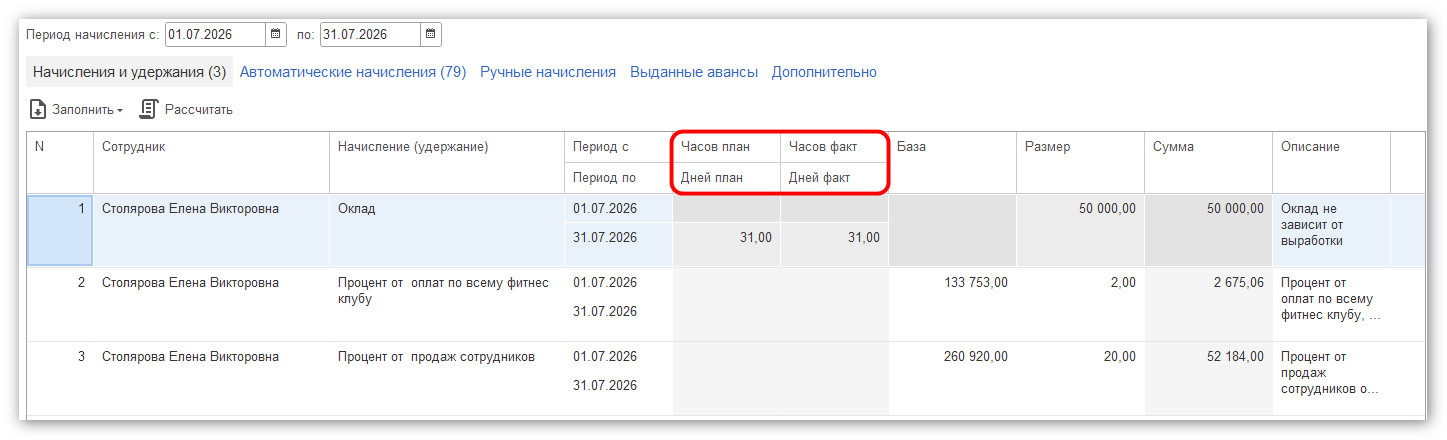
Task: Click the Заполнить fill icon
Action: (x=38, y=109)
